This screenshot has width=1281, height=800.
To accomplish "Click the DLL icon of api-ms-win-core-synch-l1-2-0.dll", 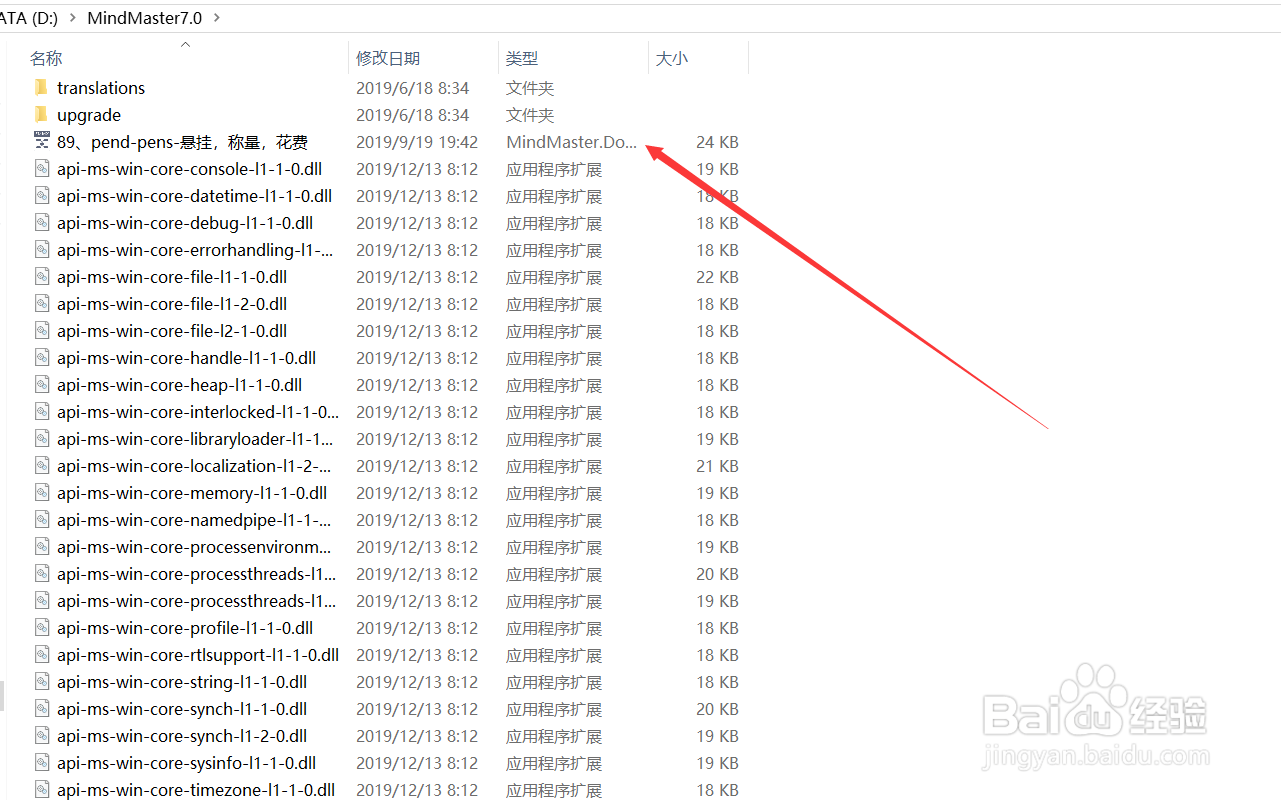I will click(41, 736).
